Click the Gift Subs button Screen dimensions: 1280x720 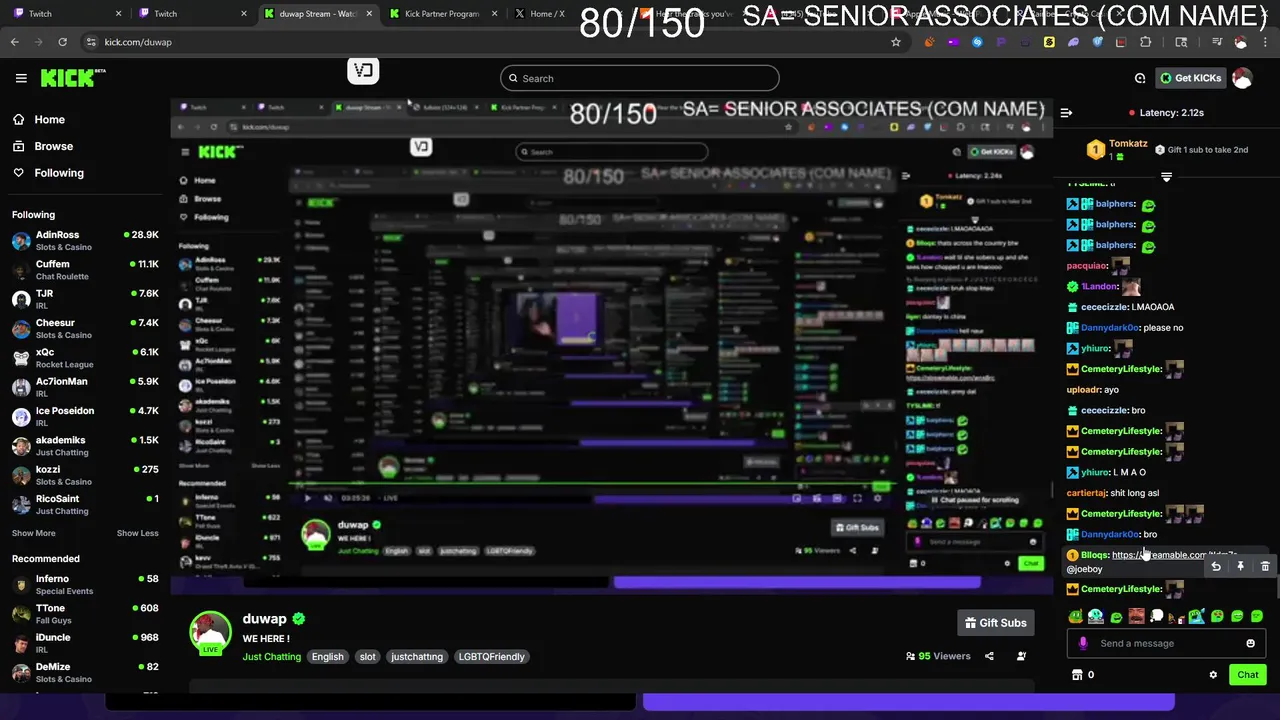coord(995,623)
